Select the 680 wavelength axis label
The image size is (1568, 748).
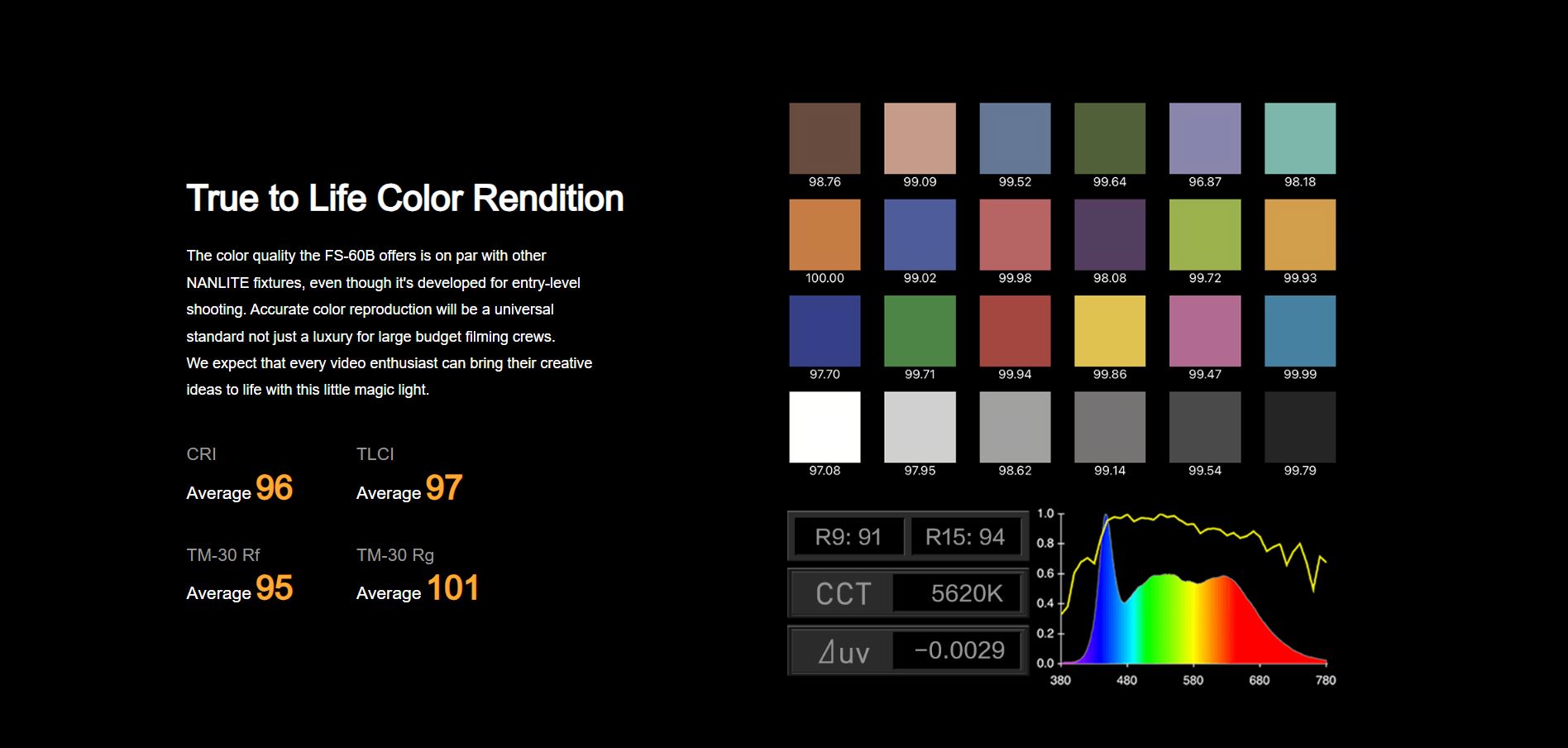tap(1259, 680)
